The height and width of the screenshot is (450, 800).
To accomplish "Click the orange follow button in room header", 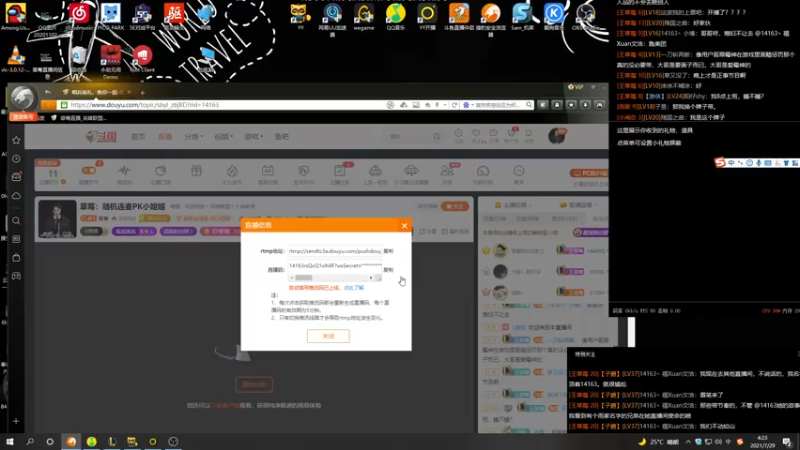I will [455, 206].
